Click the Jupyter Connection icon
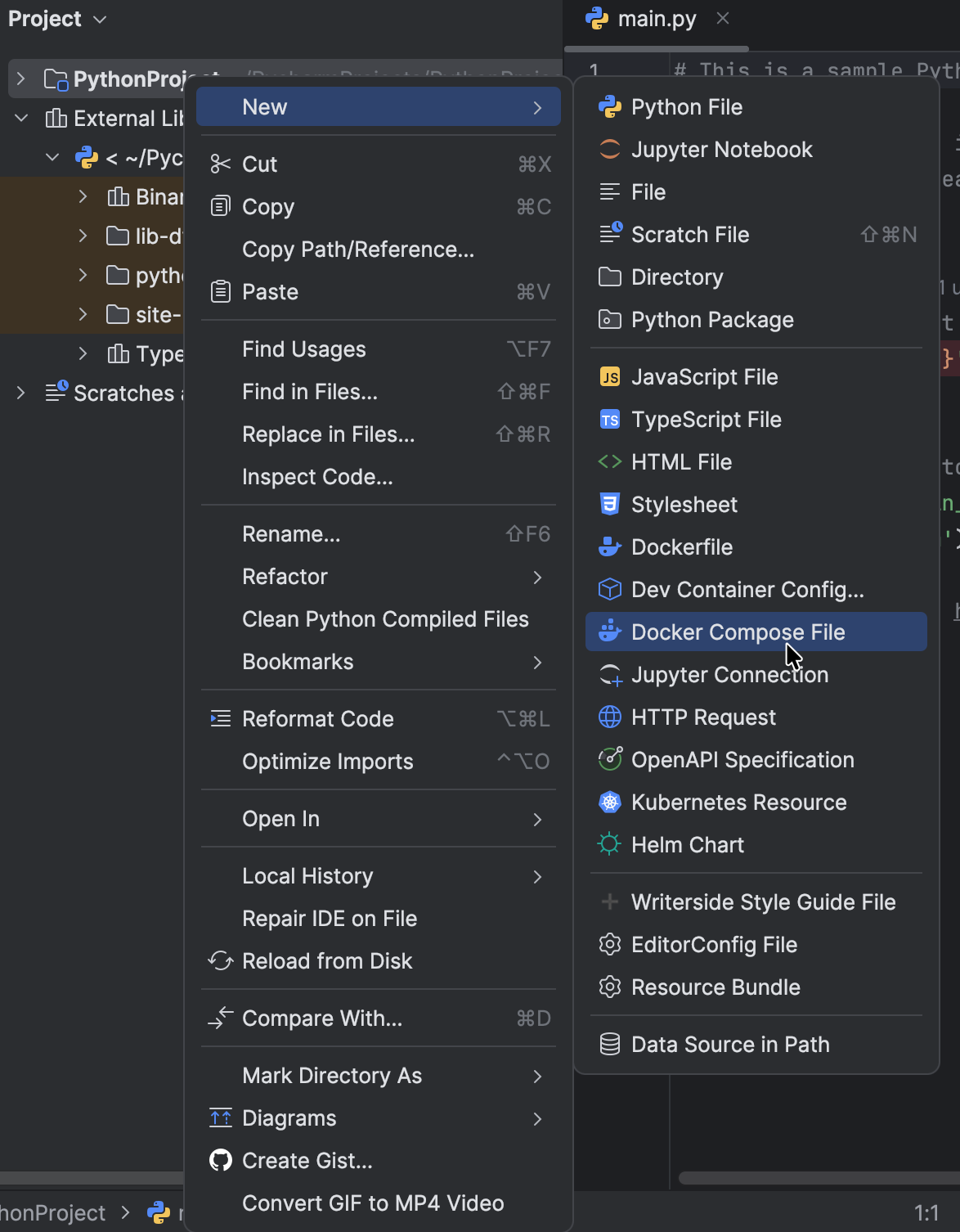 (610, 675)
